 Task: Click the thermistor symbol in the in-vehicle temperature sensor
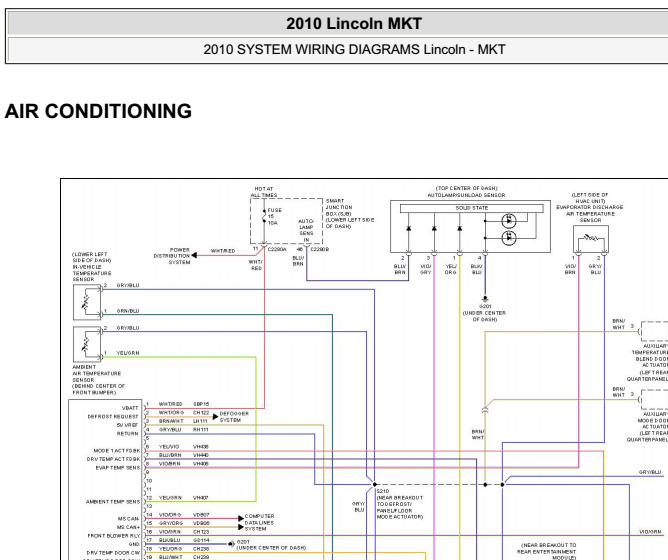(x=85, y=302)
